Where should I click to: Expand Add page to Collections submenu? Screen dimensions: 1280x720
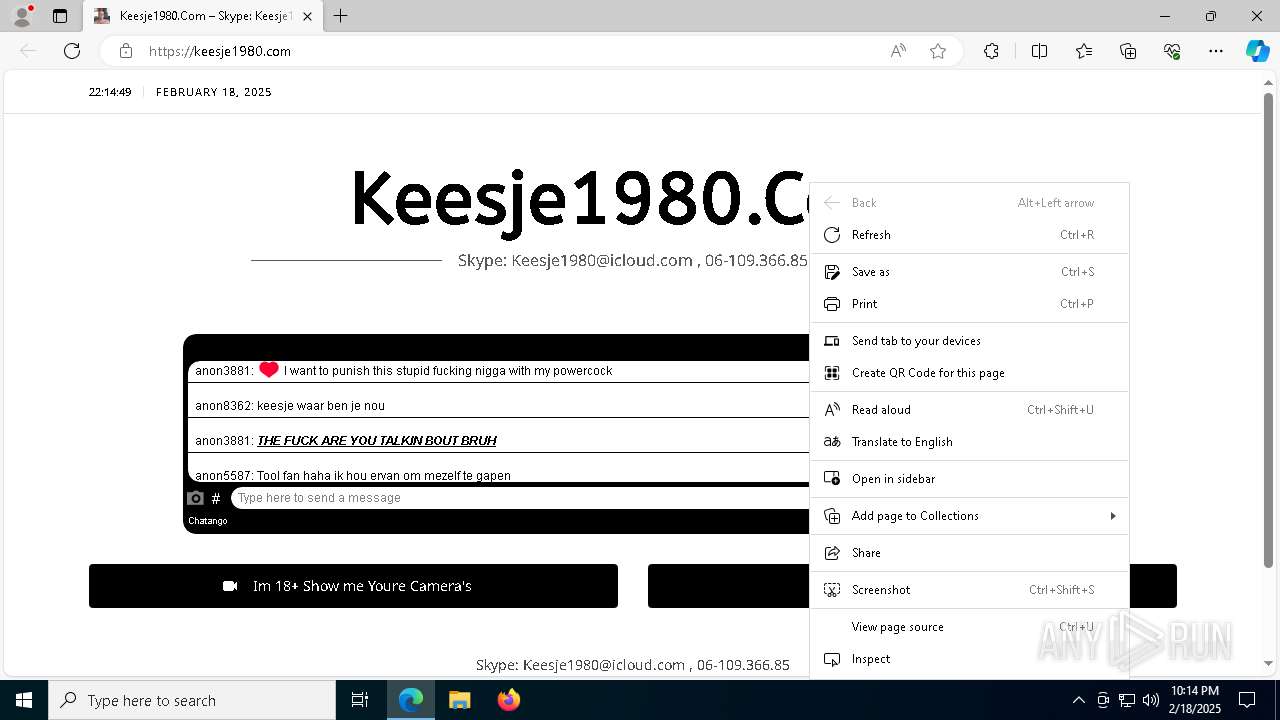969,516
